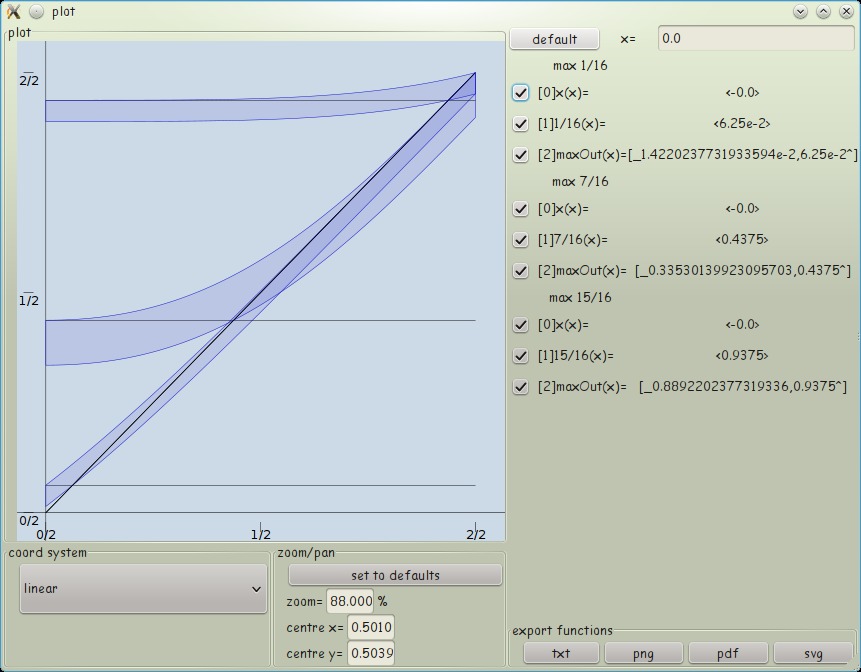Click the max 1/16 group label

[580, 66]
